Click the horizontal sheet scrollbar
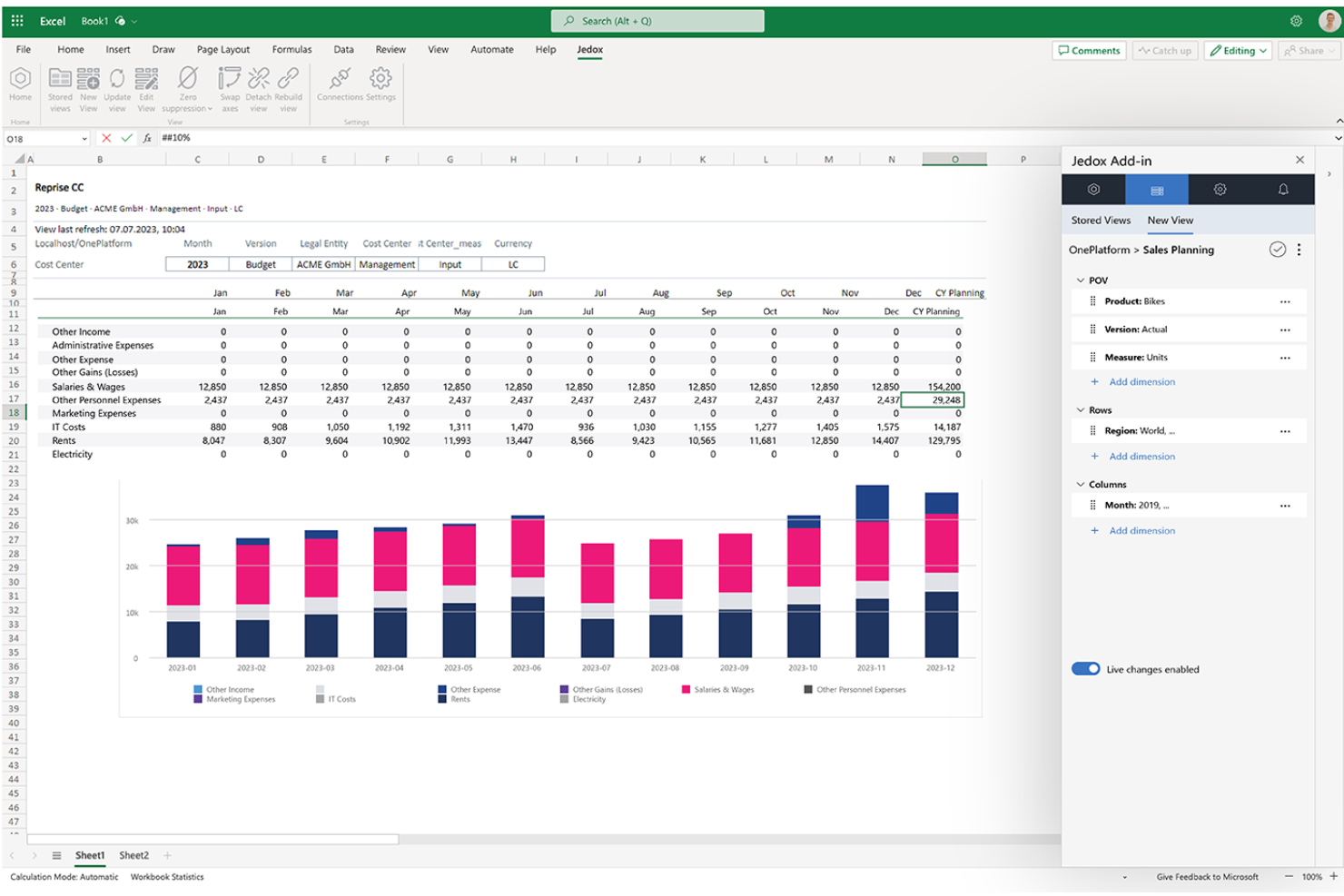 213,839
